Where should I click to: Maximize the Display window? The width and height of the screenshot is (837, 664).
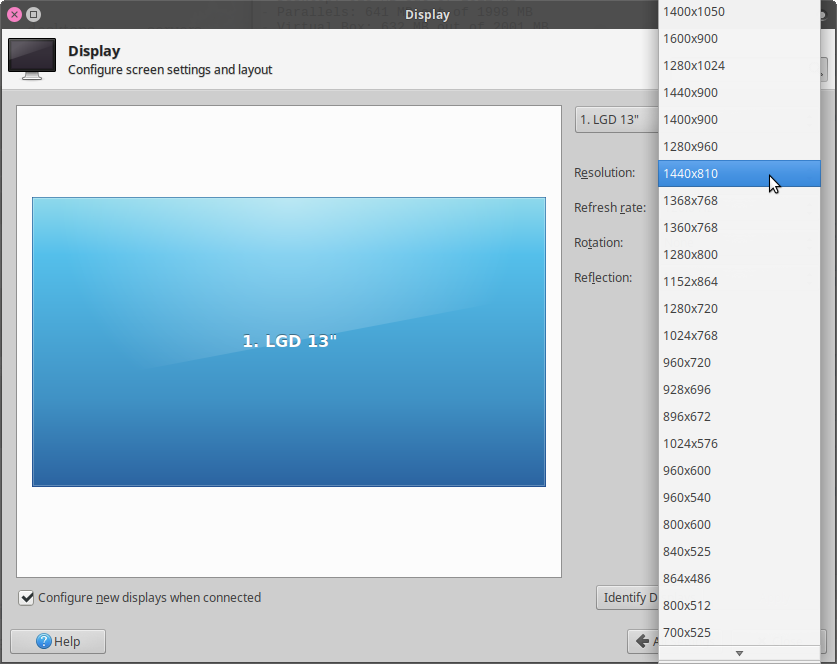coord(34,14)
